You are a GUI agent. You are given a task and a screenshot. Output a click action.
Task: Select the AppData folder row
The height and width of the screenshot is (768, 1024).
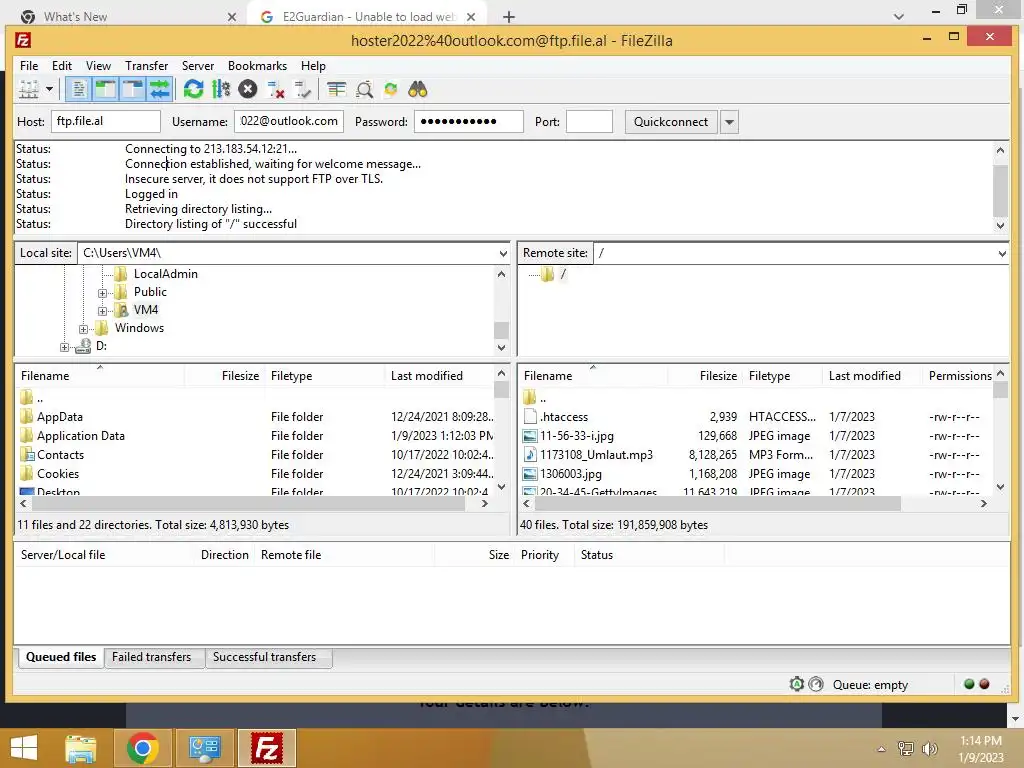[x=255, y=417]
